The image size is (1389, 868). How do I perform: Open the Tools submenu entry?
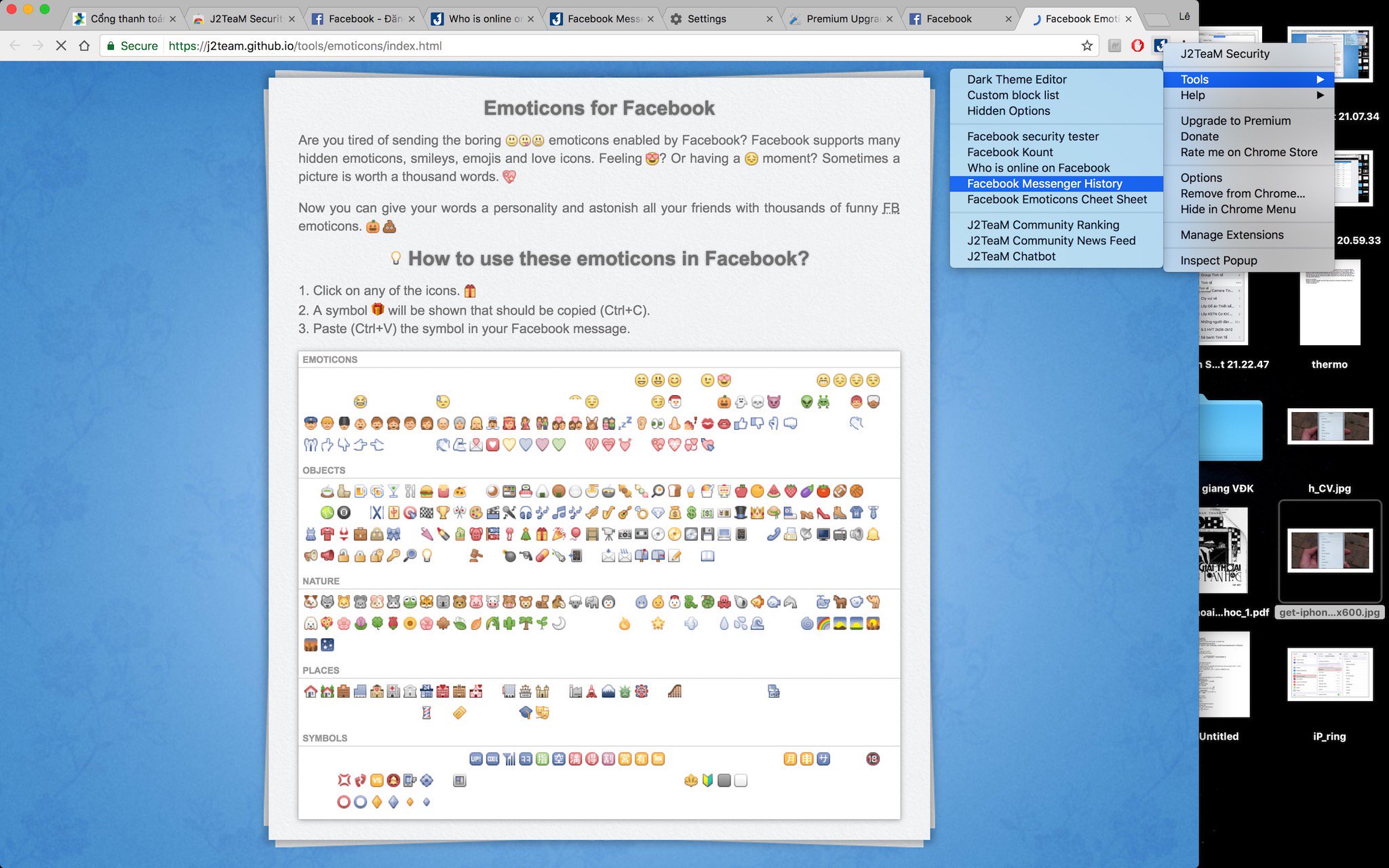click(x=1194, y=79)
